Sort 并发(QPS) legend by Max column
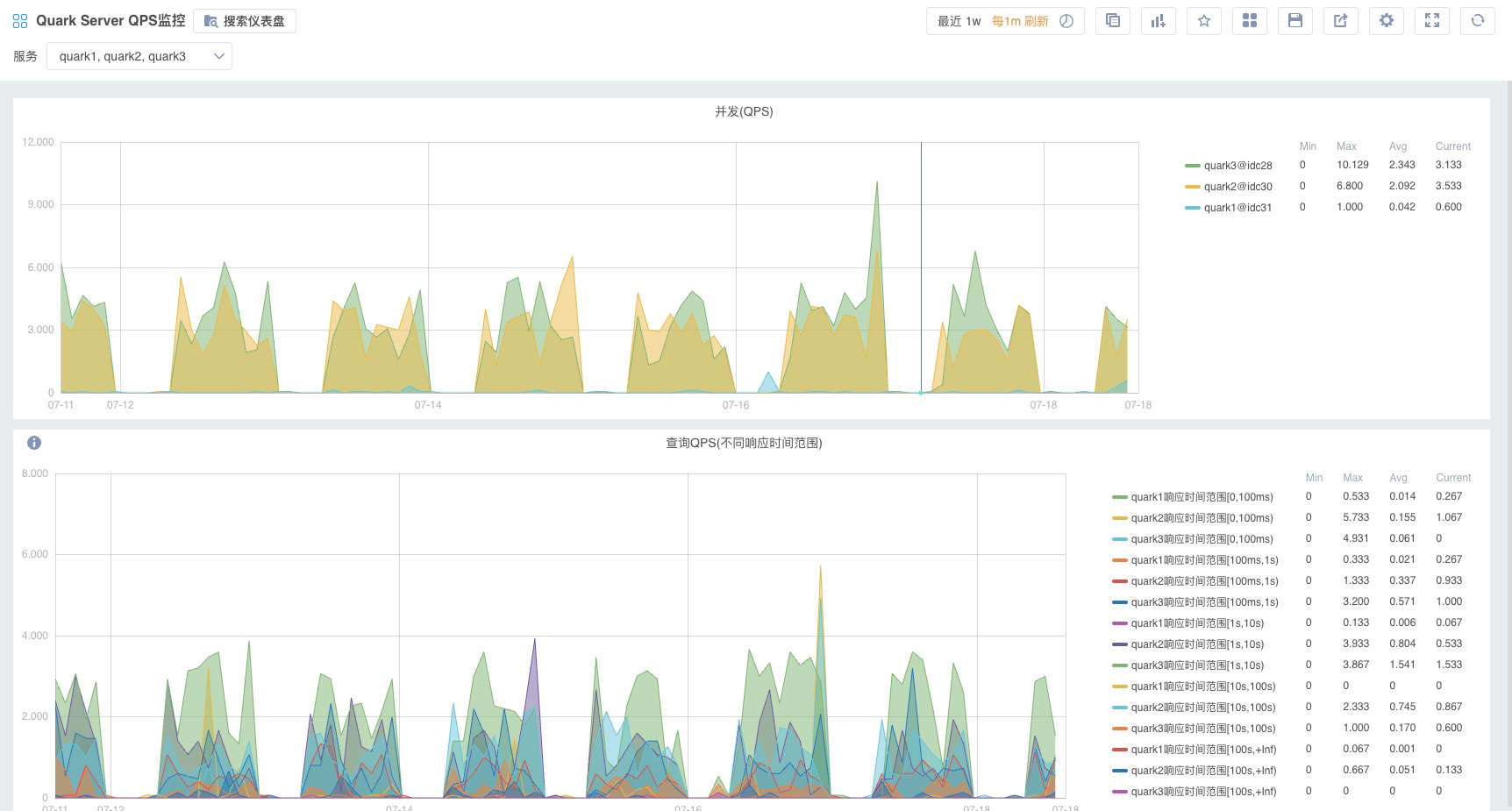The height and width of the screenshot is (811, 1512). 1346,146
